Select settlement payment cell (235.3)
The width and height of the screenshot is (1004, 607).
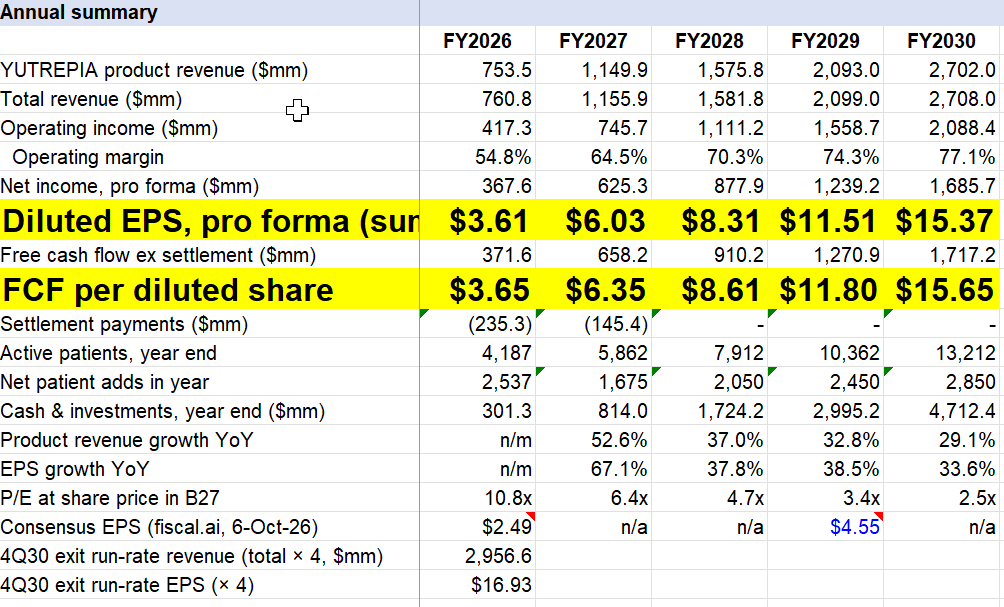478,323
